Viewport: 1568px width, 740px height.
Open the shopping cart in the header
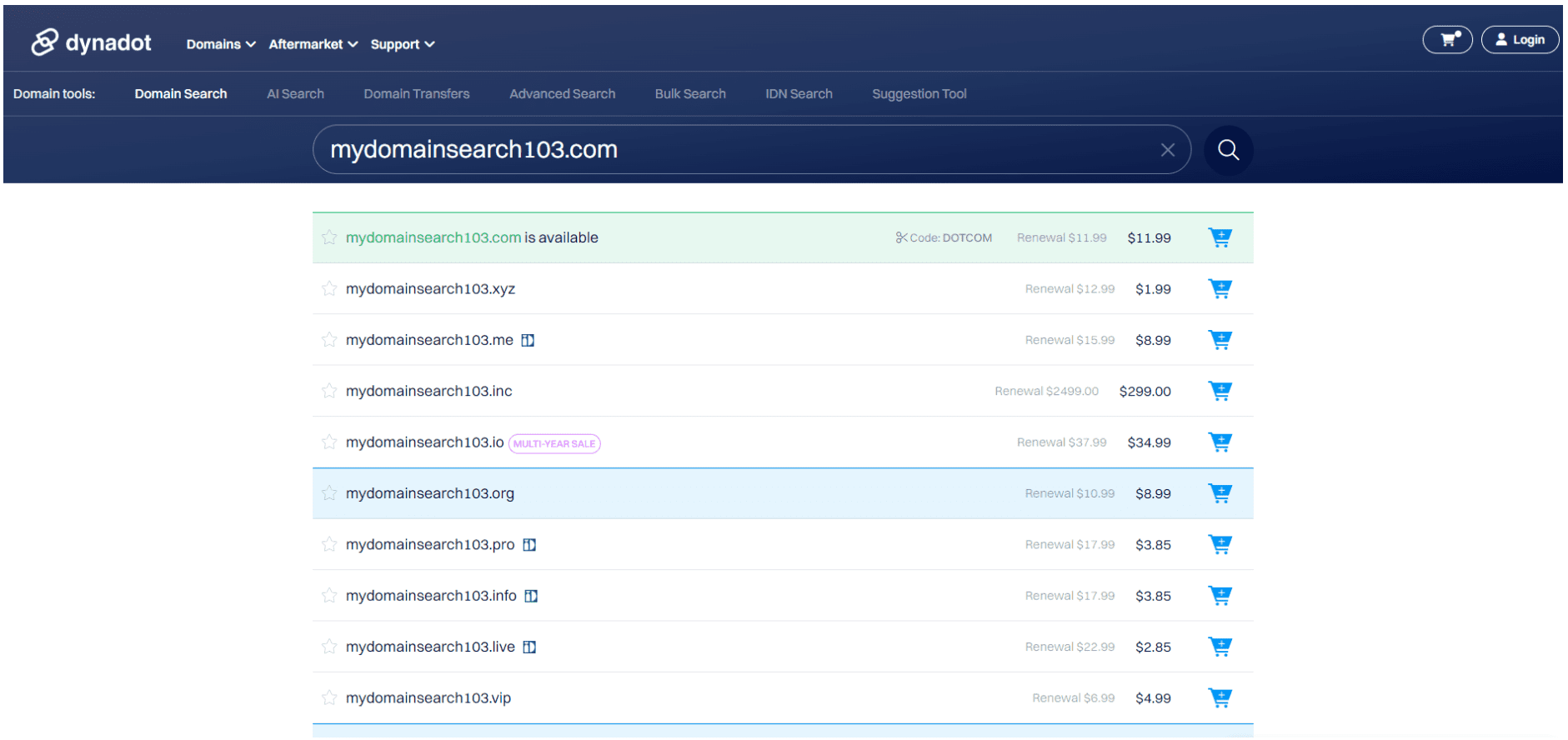(1447, 39)
